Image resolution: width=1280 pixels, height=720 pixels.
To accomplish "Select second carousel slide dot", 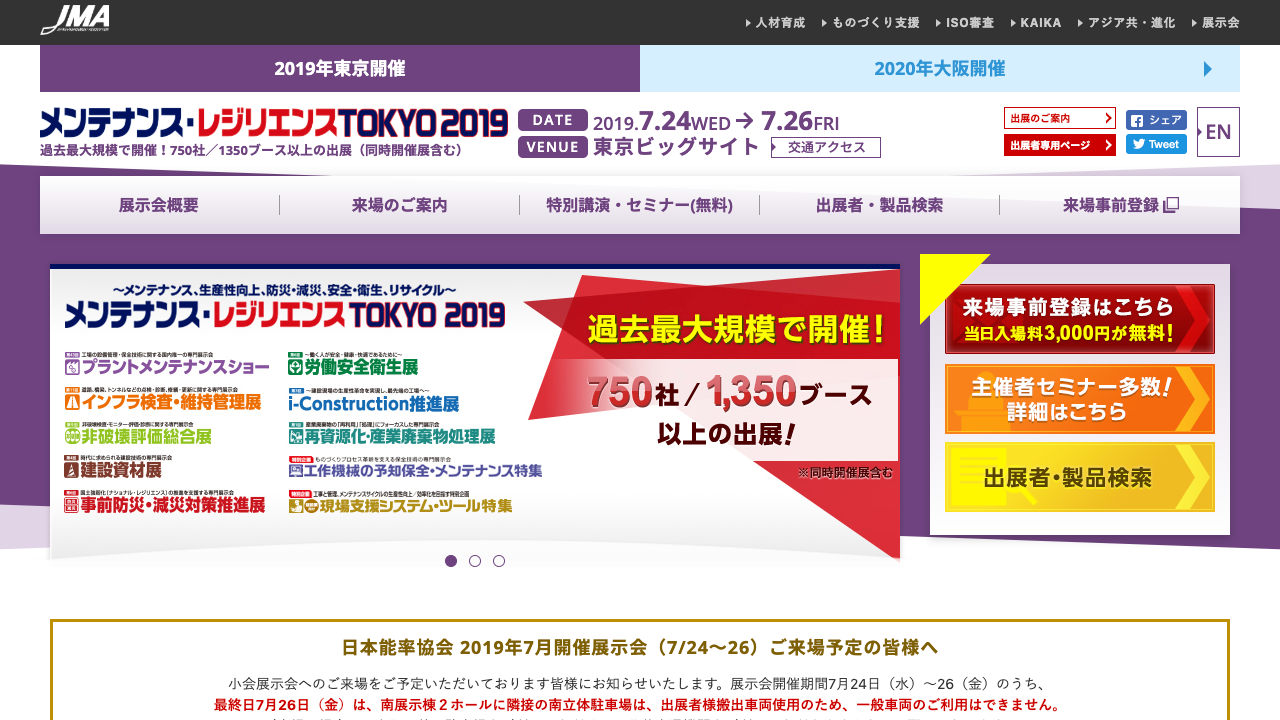I will 475,561.
